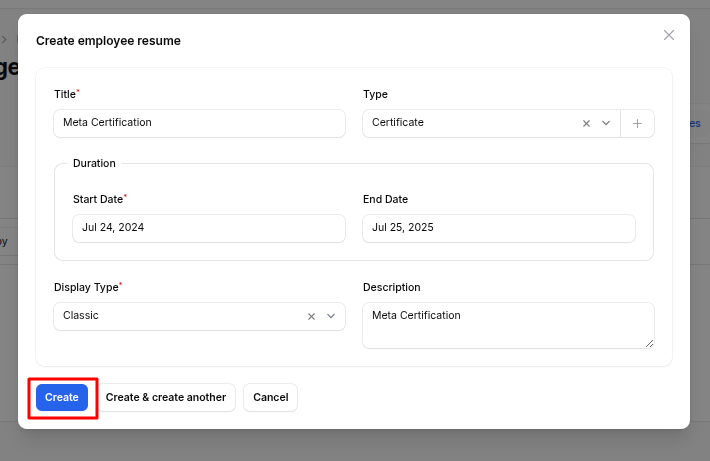710x461 pixels.
Task: Focus the Description text area
Action: pos(506,325)
